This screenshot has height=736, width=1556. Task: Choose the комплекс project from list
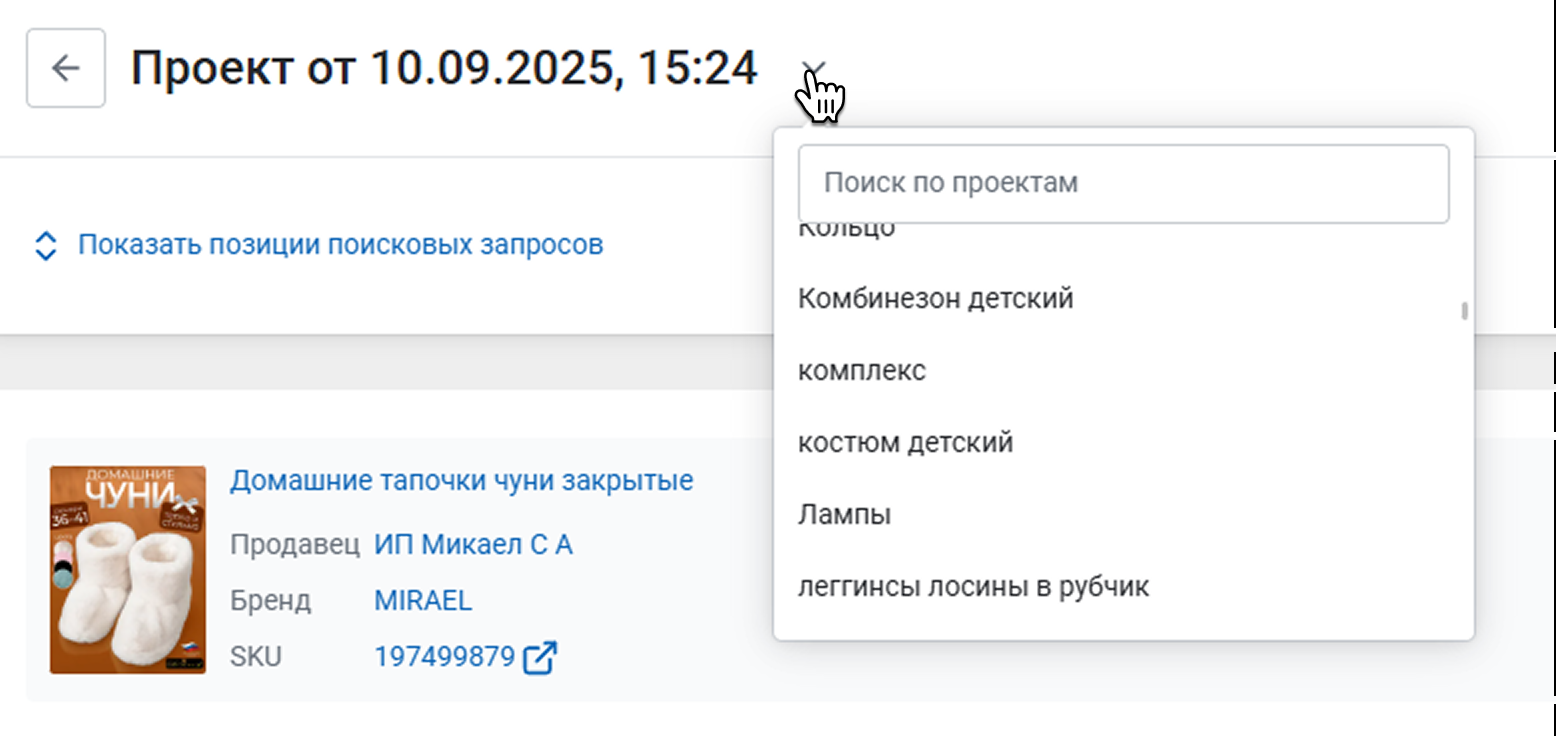(x=862, y=371)
